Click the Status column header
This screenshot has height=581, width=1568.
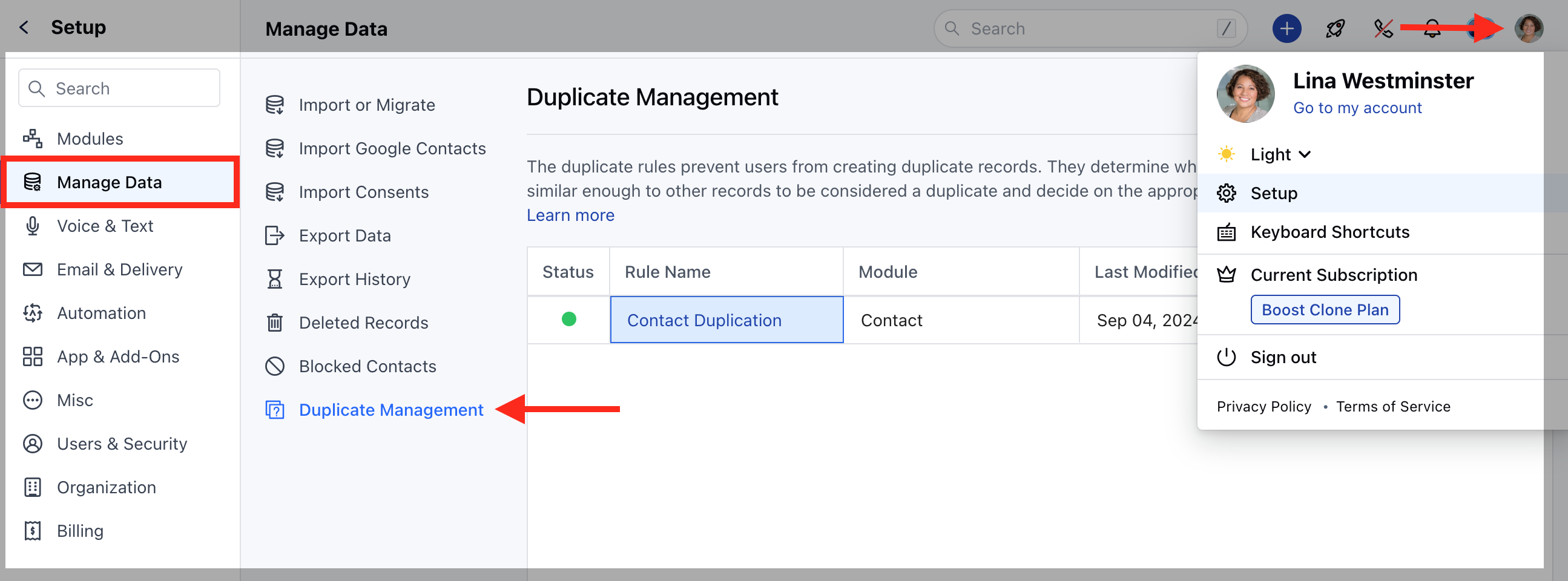[568, 272]
